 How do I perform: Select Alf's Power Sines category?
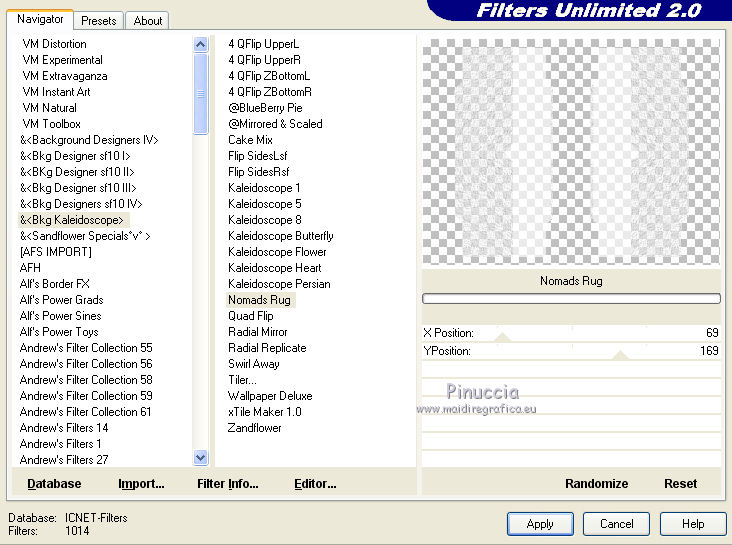tap(60, 316)
